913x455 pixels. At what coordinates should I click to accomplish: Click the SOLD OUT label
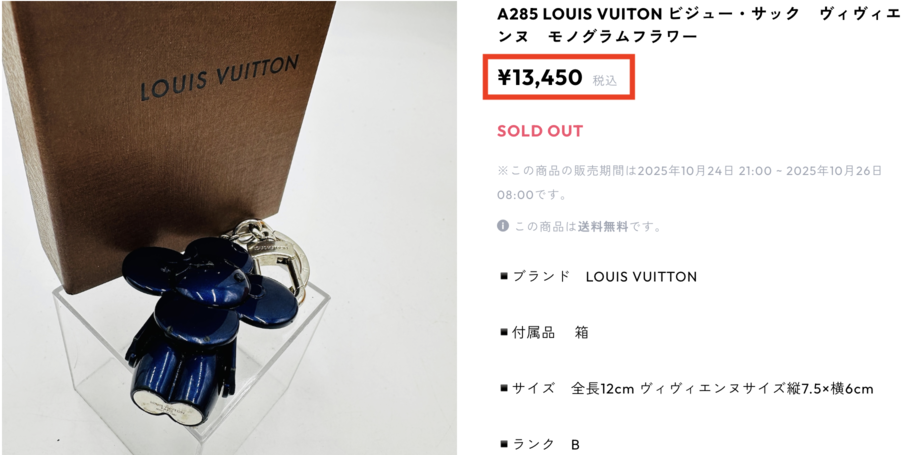click(x=540, y=131)
